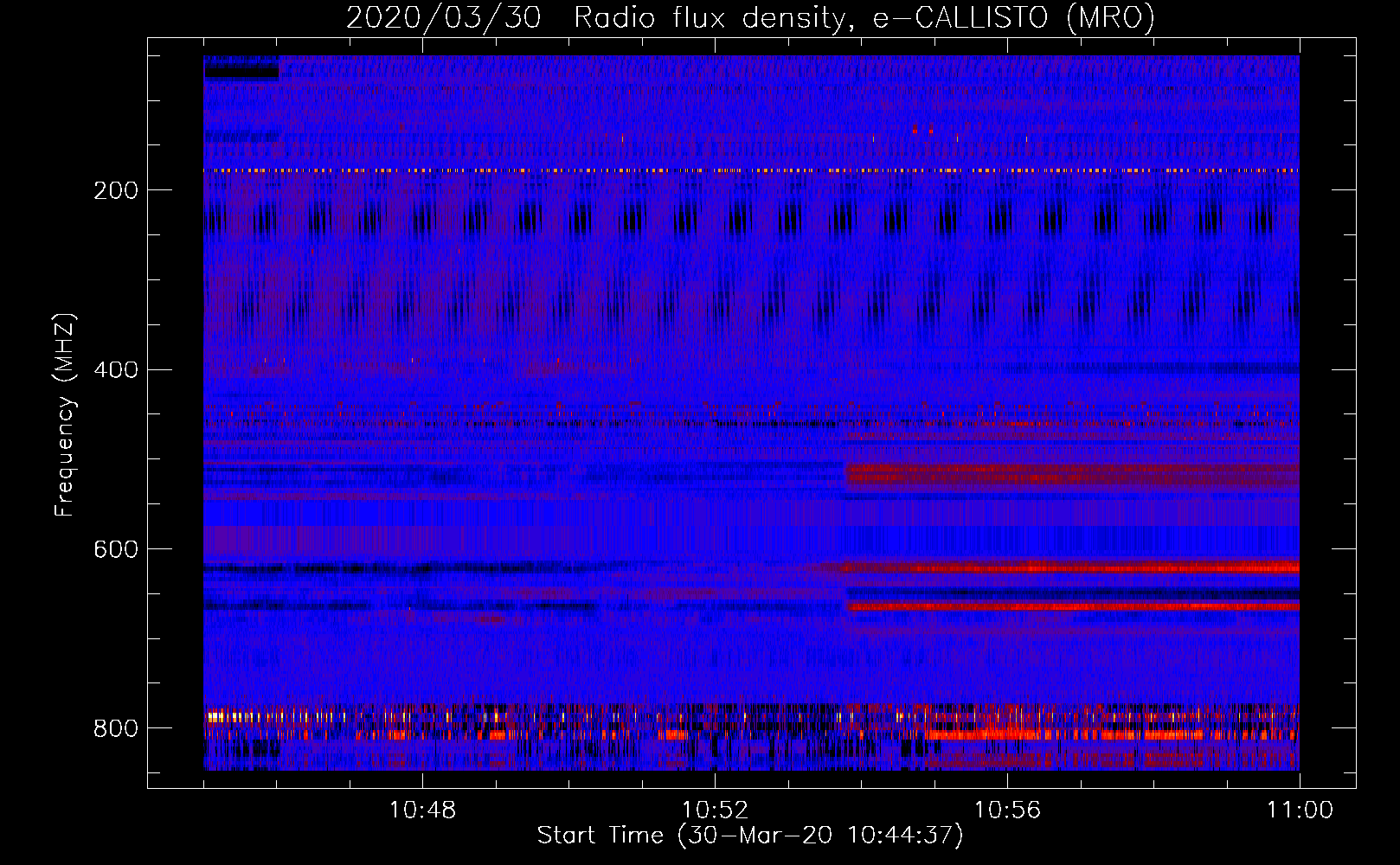Click the 200 frequency tick label

pyautogui.click(x=116, y=190)
